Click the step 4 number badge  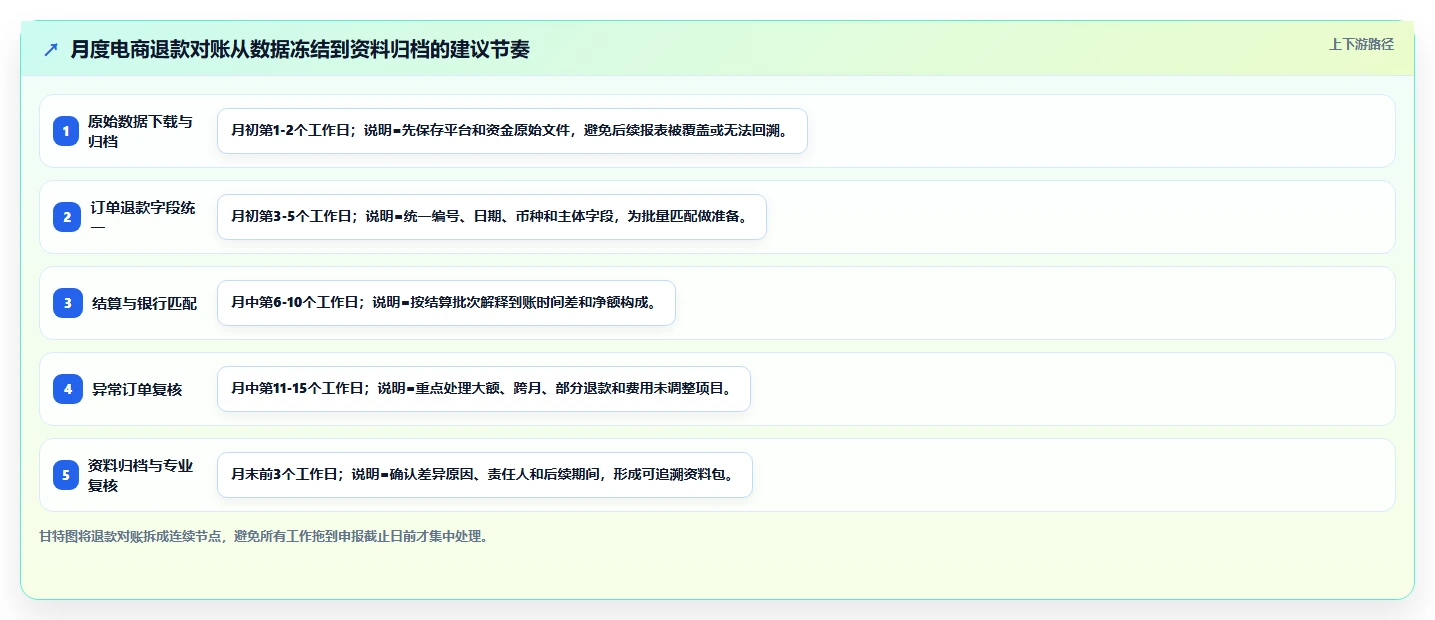(x=68, y=389)
